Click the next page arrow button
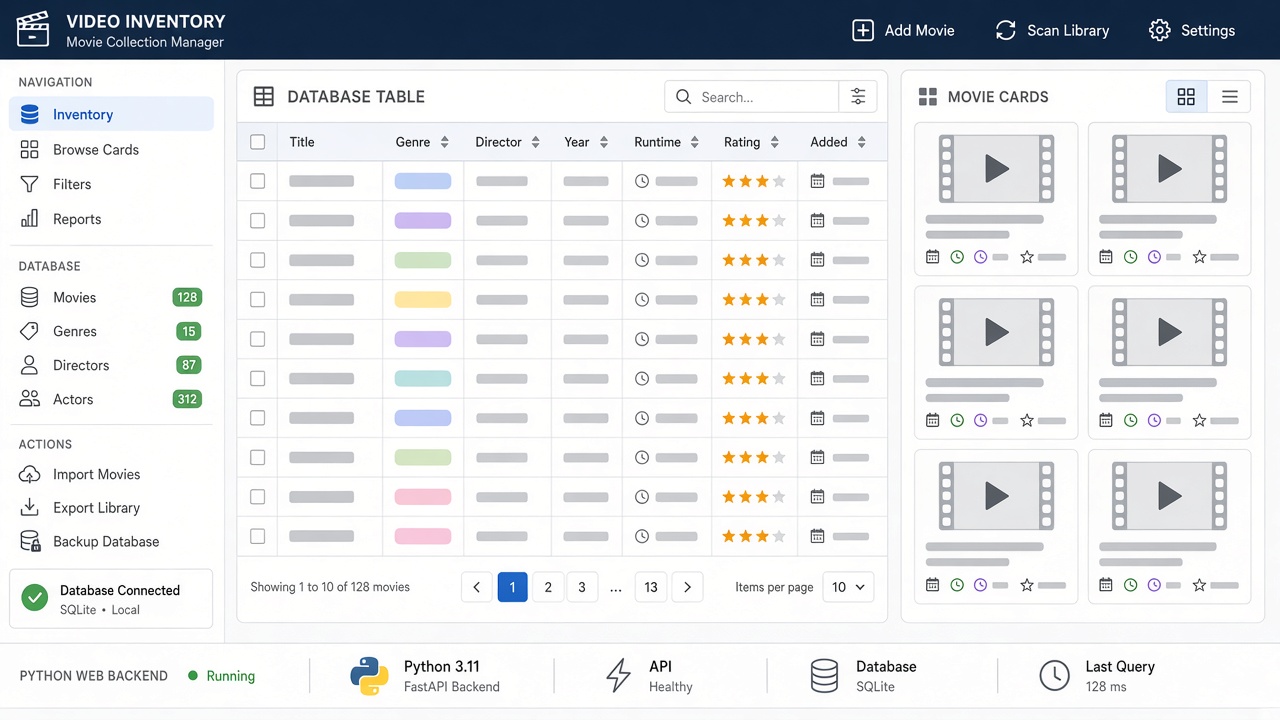This screenshot has height=720, width=1280. (x=687, y=587)
